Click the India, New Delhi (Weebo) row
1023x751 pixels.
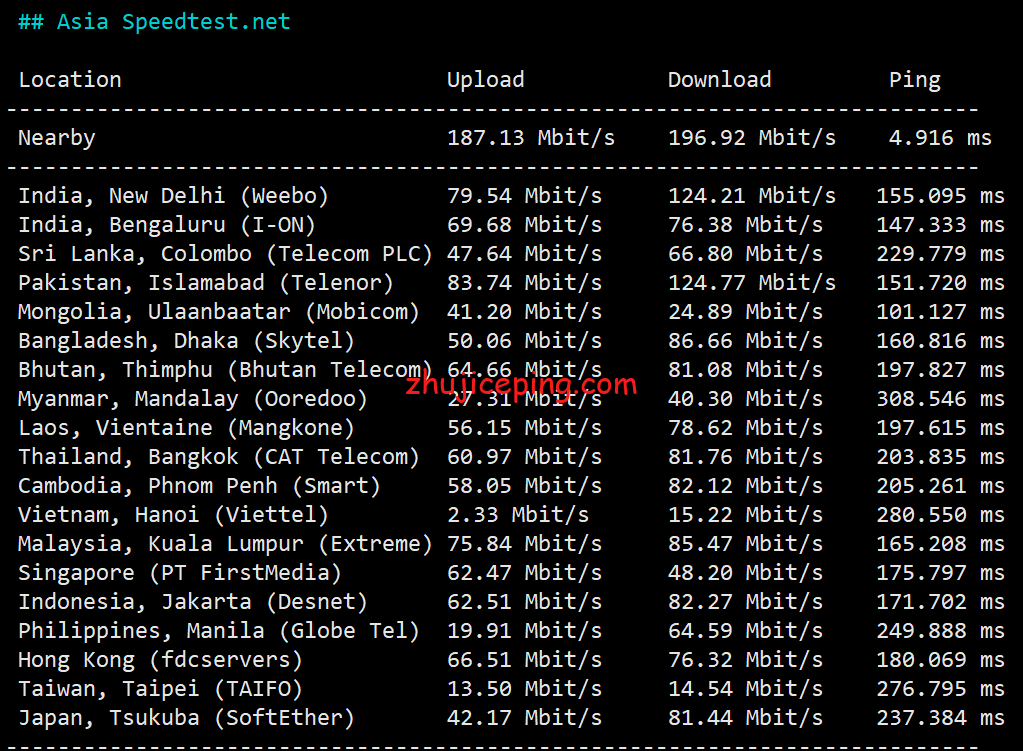tap(512, 196)
